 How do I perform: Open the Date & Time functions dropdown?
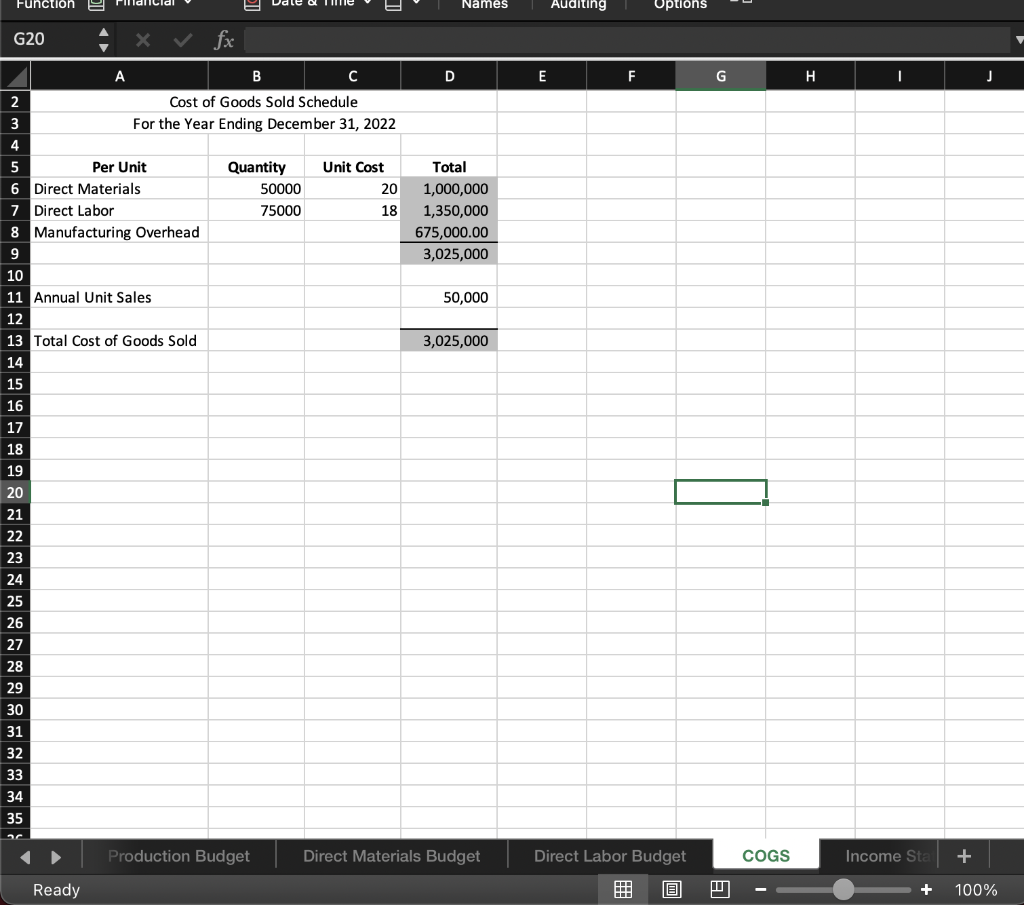(x=308, y=4)
